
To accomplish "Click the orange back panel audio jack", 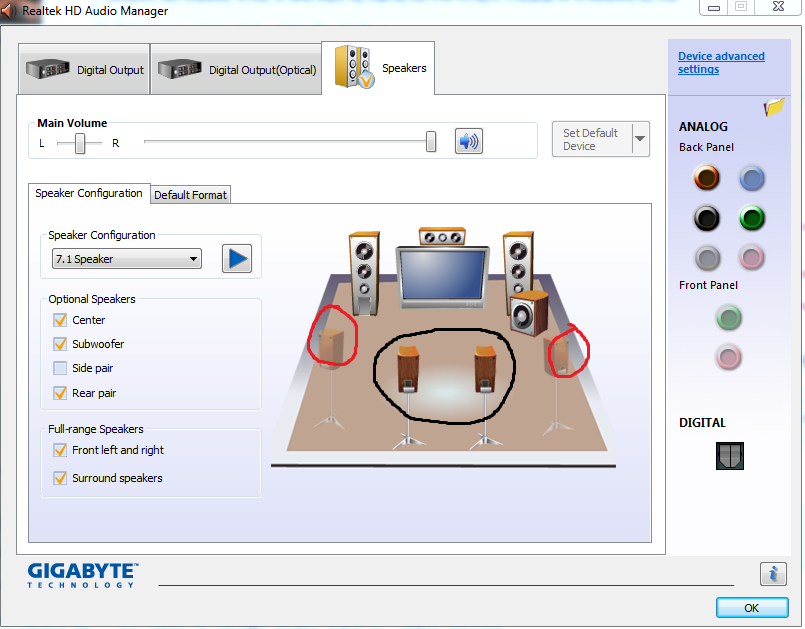I will click(707, 178).
